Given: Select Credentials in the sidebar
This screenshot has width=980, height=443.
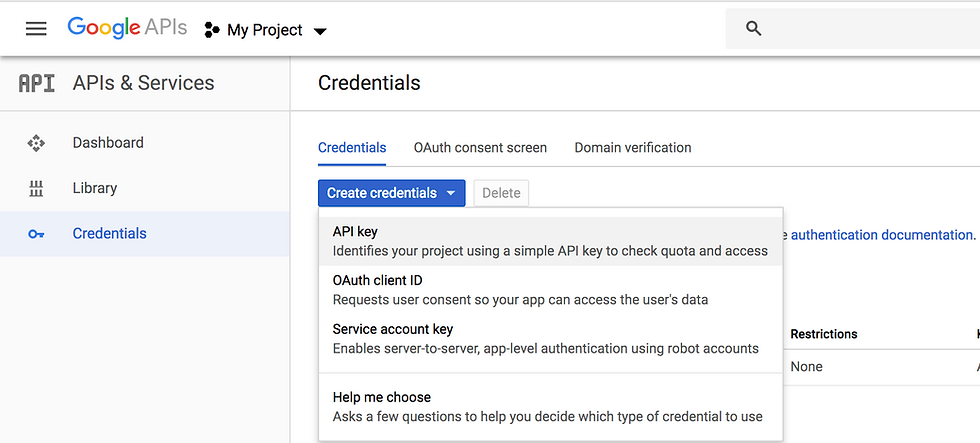Looking at the screenshot, I should [145, 234].
